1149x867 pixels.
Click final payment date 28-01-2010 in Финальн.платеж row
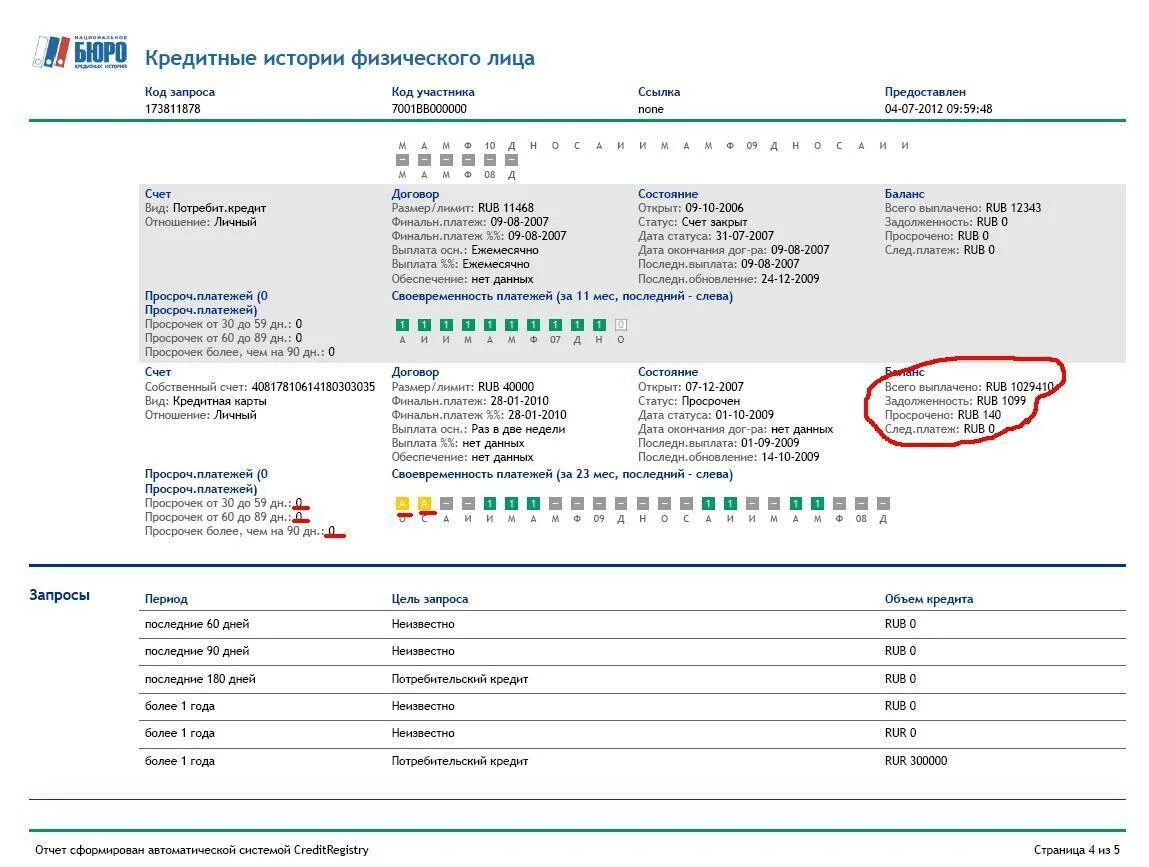[520, 401]
